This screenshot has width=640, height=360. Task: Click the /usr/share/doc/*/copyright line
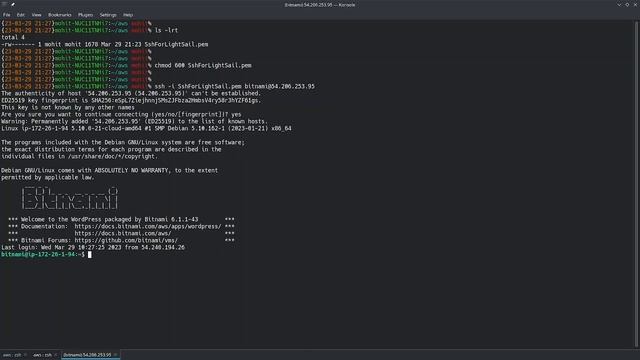tap(79, 156)
